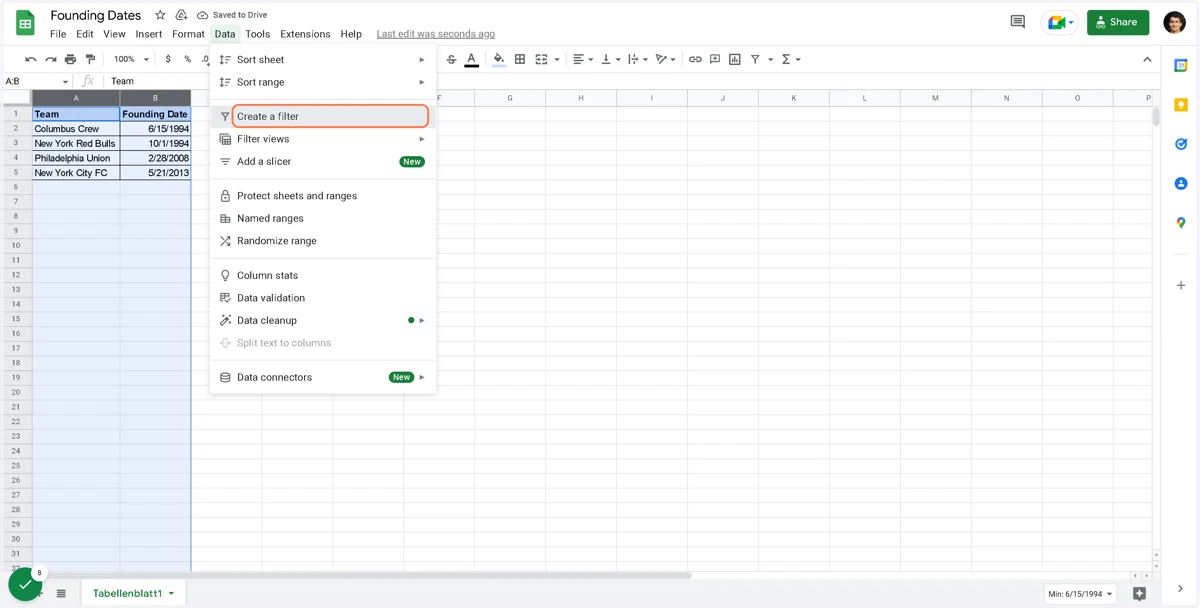Click the Insert link icon
The height and width of the screenshot is (608, 1200).
point(695,60)
